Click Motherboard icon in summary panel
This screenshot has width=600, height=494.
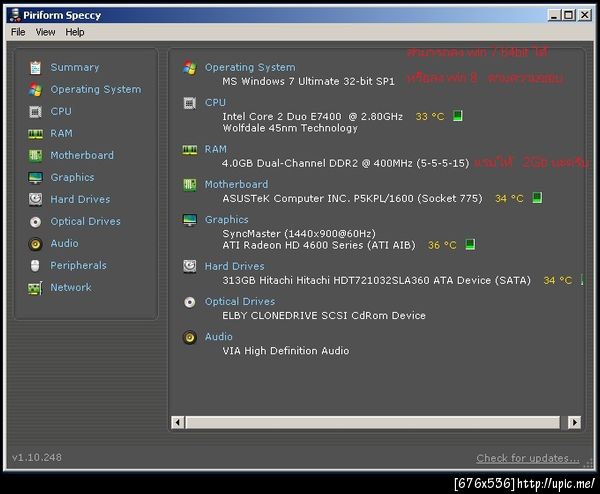point(190,185)
